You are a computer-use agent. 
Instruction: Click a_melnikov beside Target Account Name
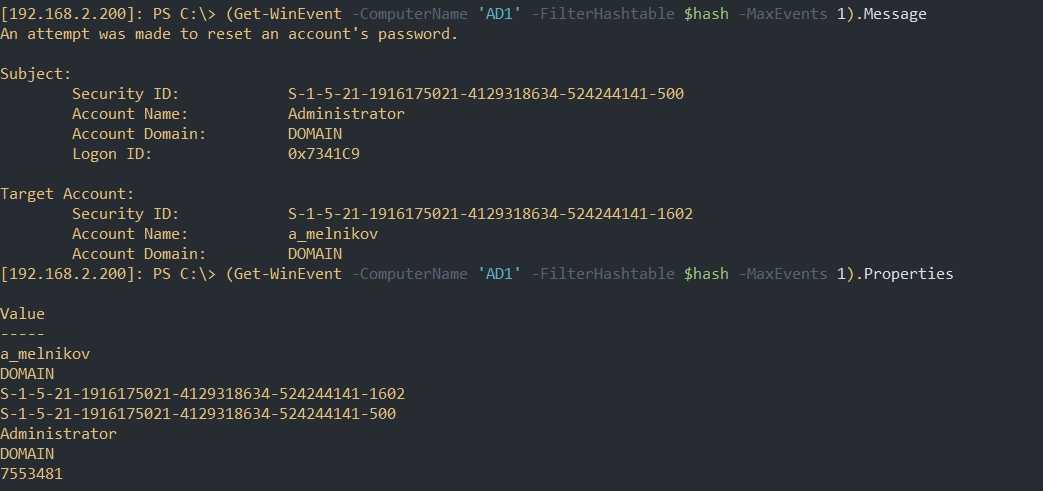333,234
